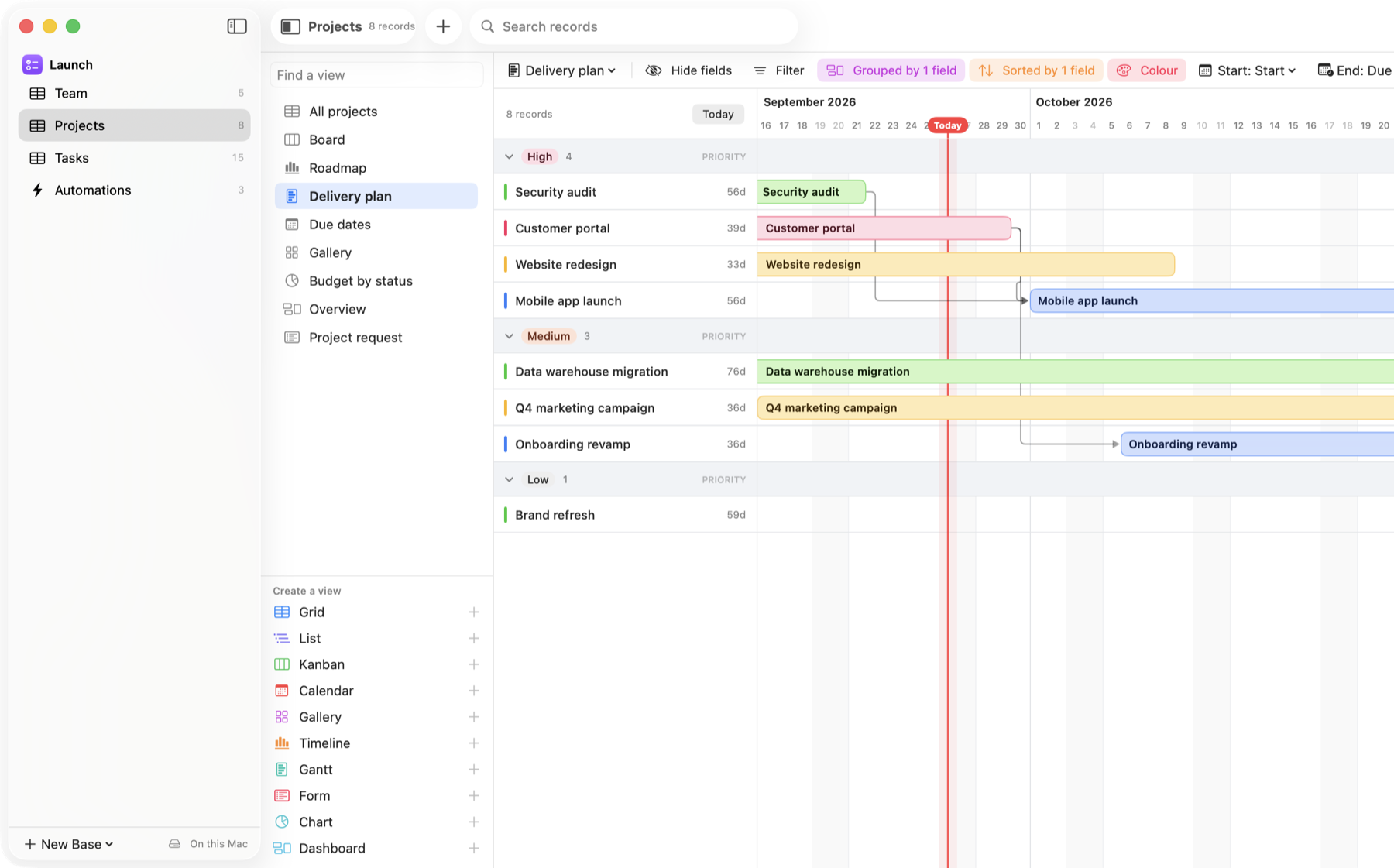The width and height of the screenshot is (1394, 868).
Task: Open the End: Due field dropdown
Action: point(1354,70)
